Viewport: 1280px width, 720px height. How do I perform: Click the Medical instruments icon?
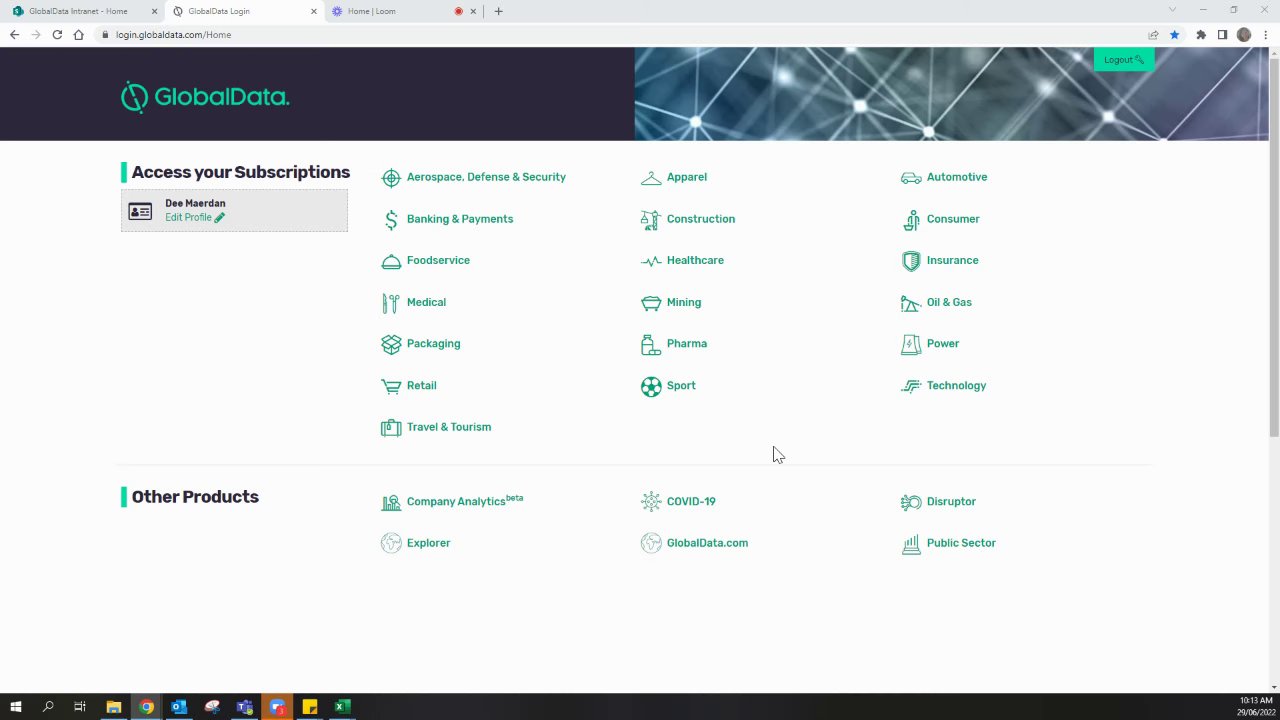click(391, 303)
